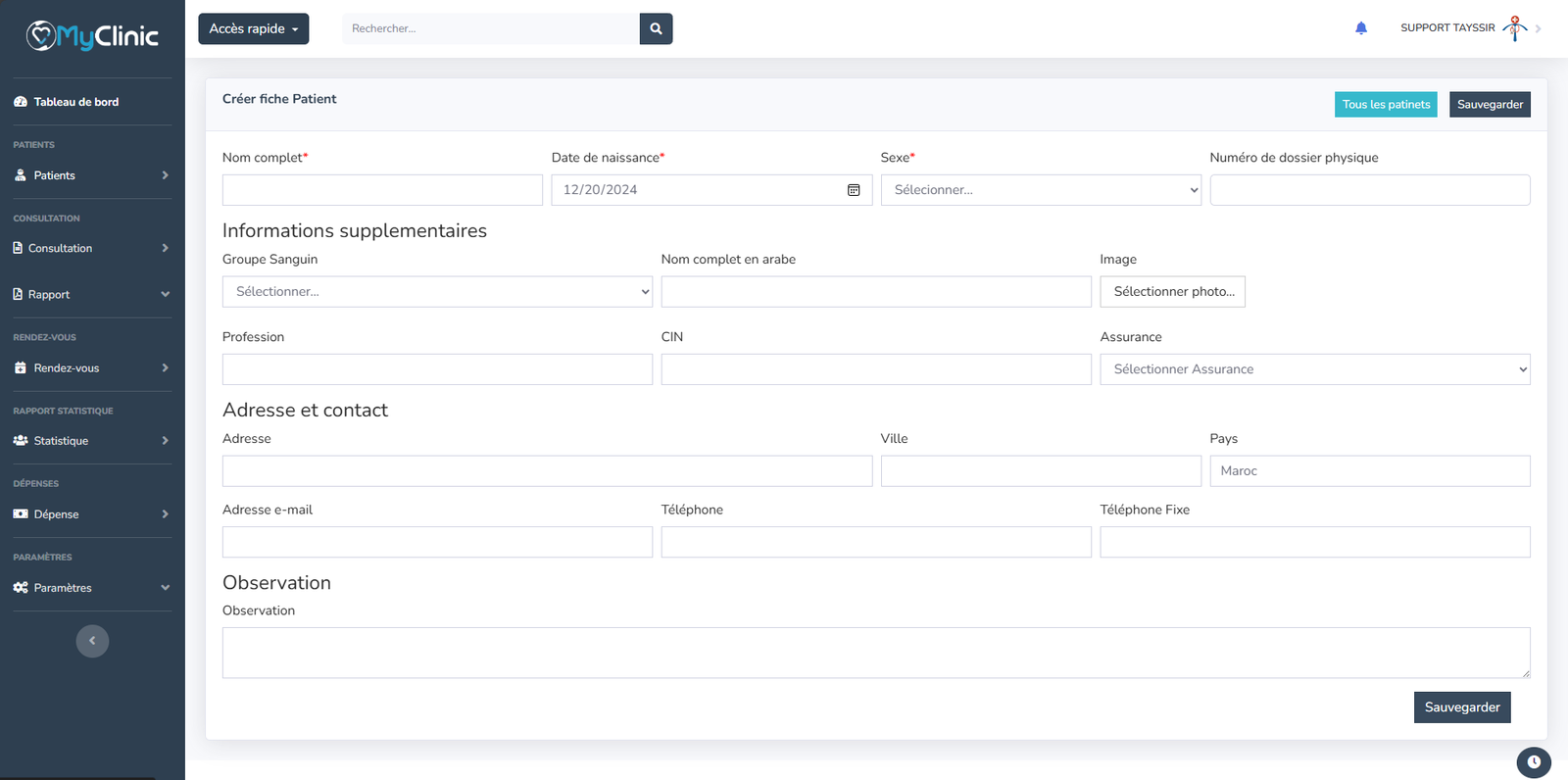1568x780 pixels.
Task: Click the calendar icon in date field
Action: click(854, 190)
